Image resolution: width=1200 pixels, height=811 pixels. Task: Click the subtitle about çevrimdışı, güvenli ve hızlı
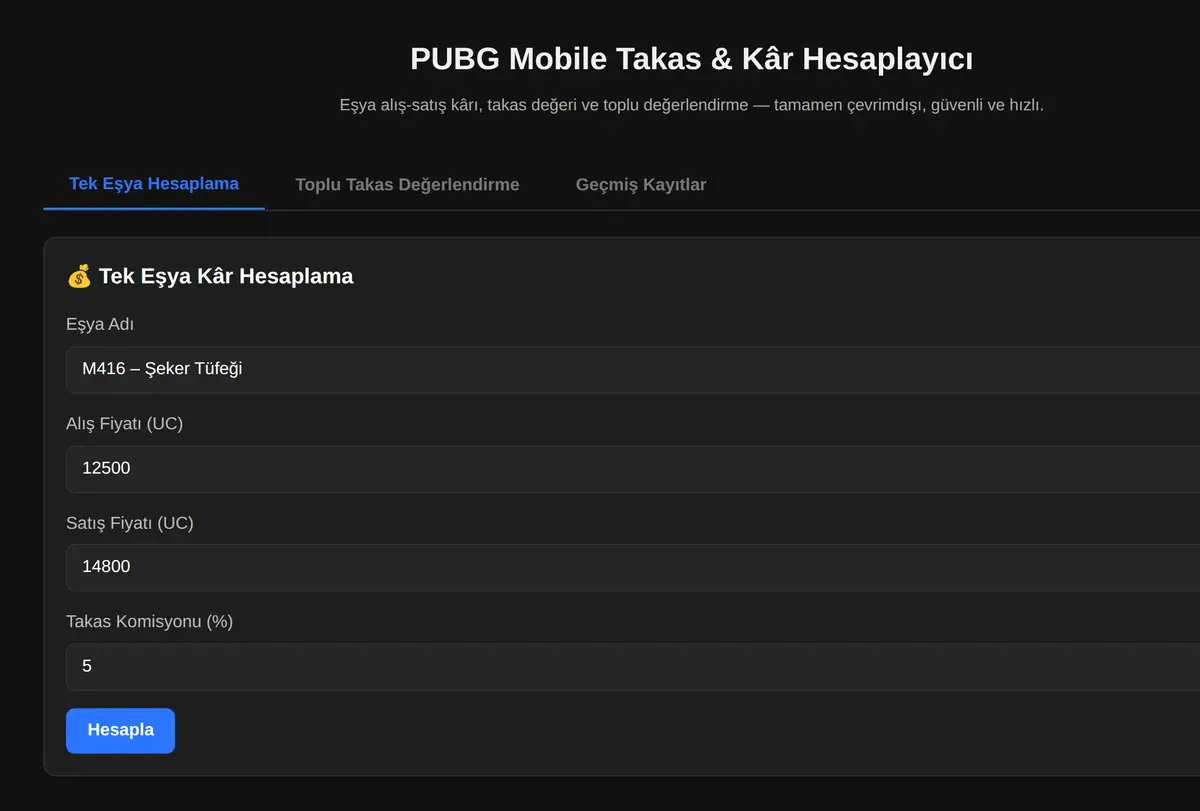click(692, 105)
